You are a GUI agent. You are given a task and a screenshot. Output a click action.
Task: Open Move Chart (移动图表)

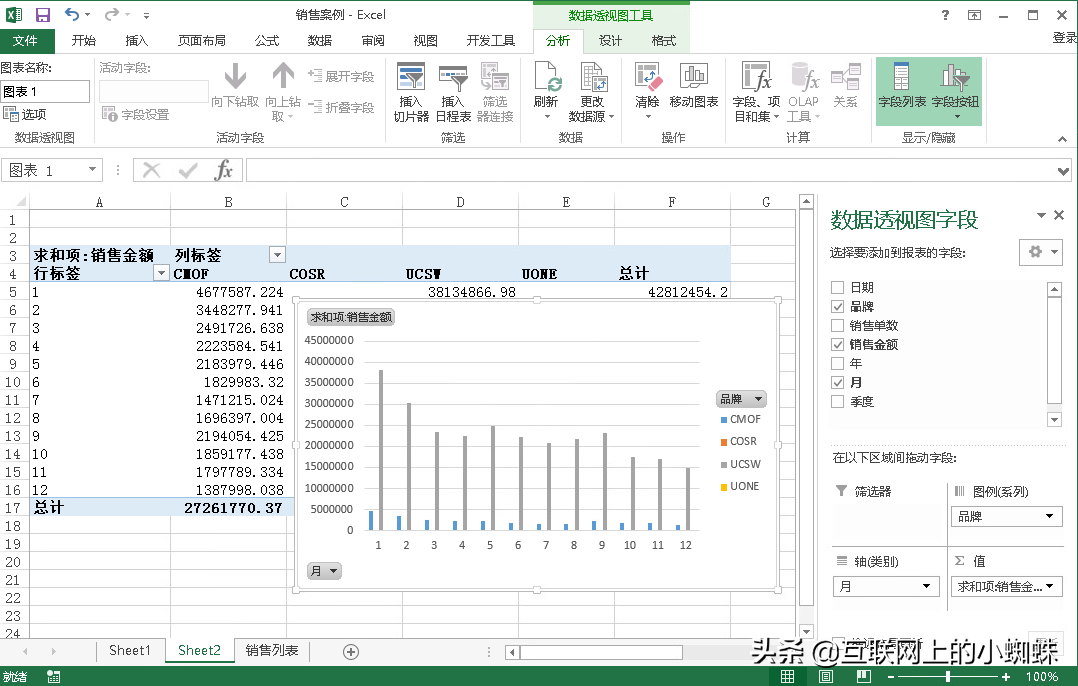point(694,86)
